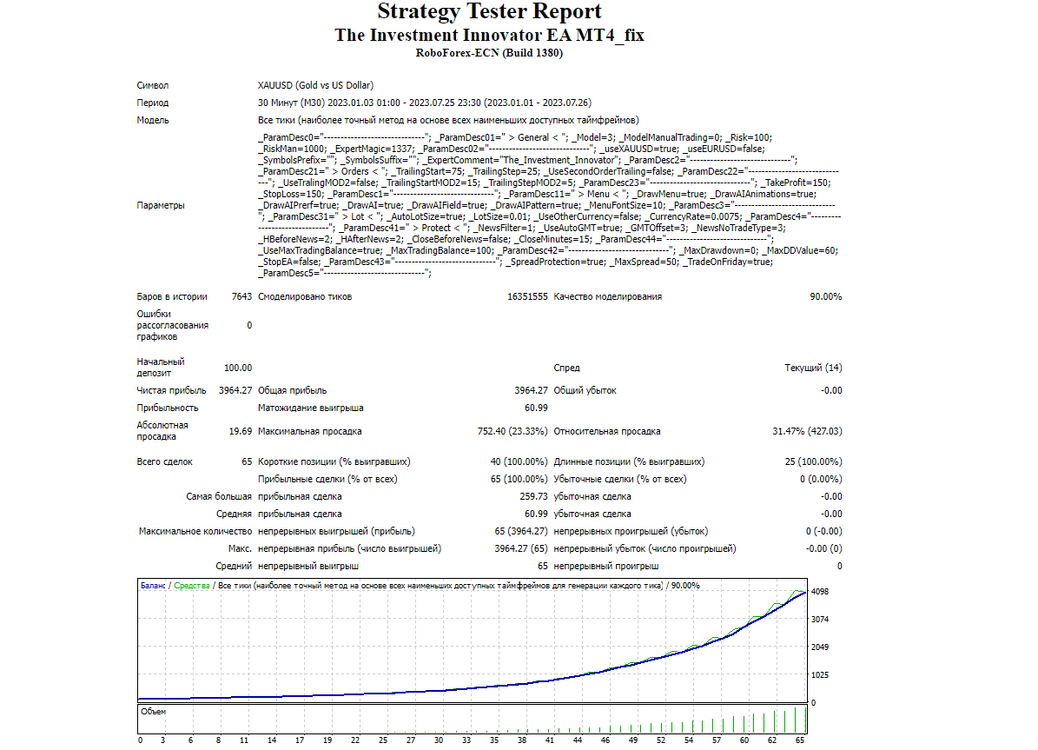Click the "Длинные позиции (% выигравших)" label
The height and width of the screenshot is (750, 1038).
[x=629, y=461]
